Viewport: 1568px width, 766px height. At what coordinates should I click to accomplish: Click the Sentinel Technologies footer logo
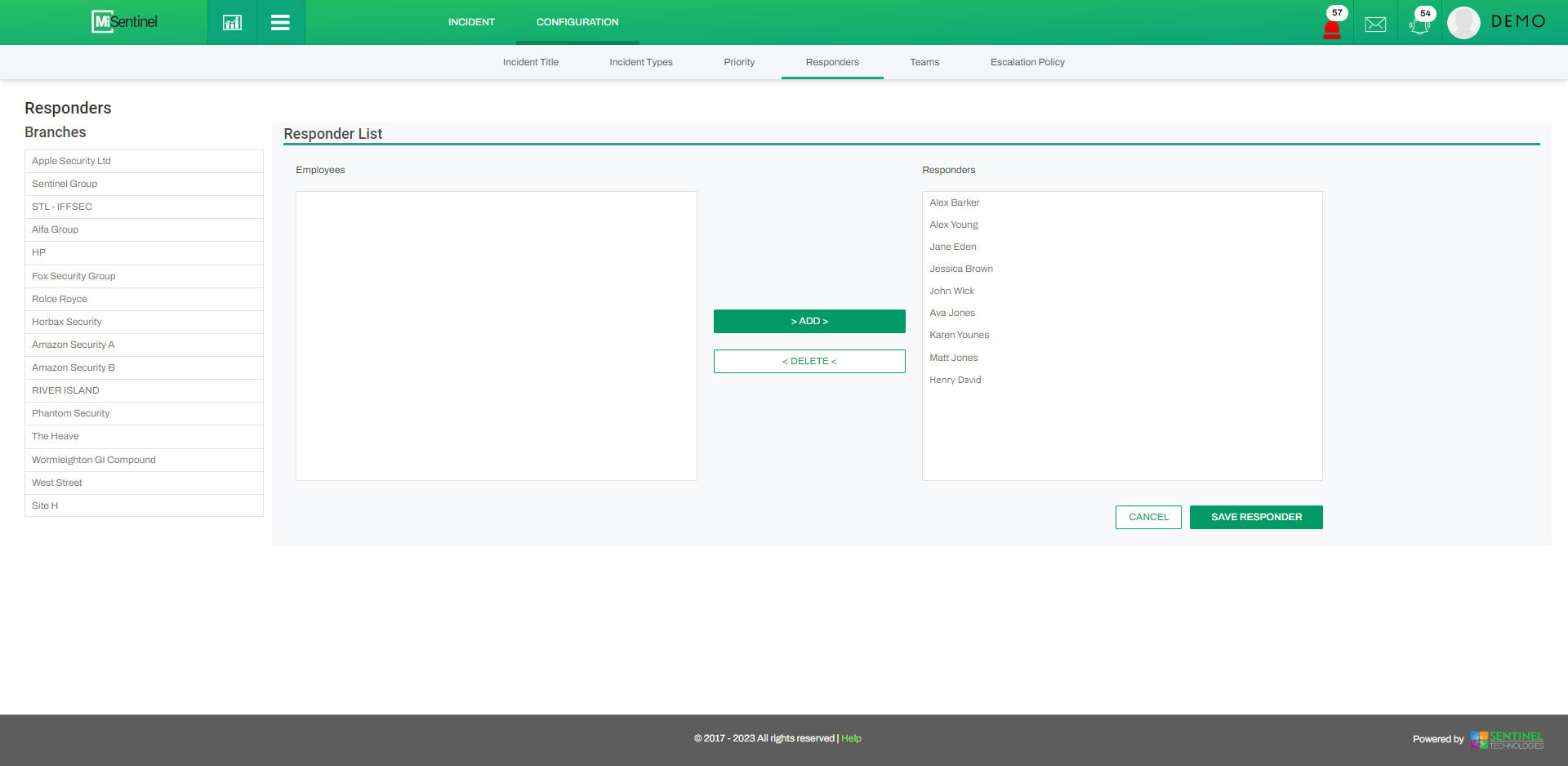1507,739
